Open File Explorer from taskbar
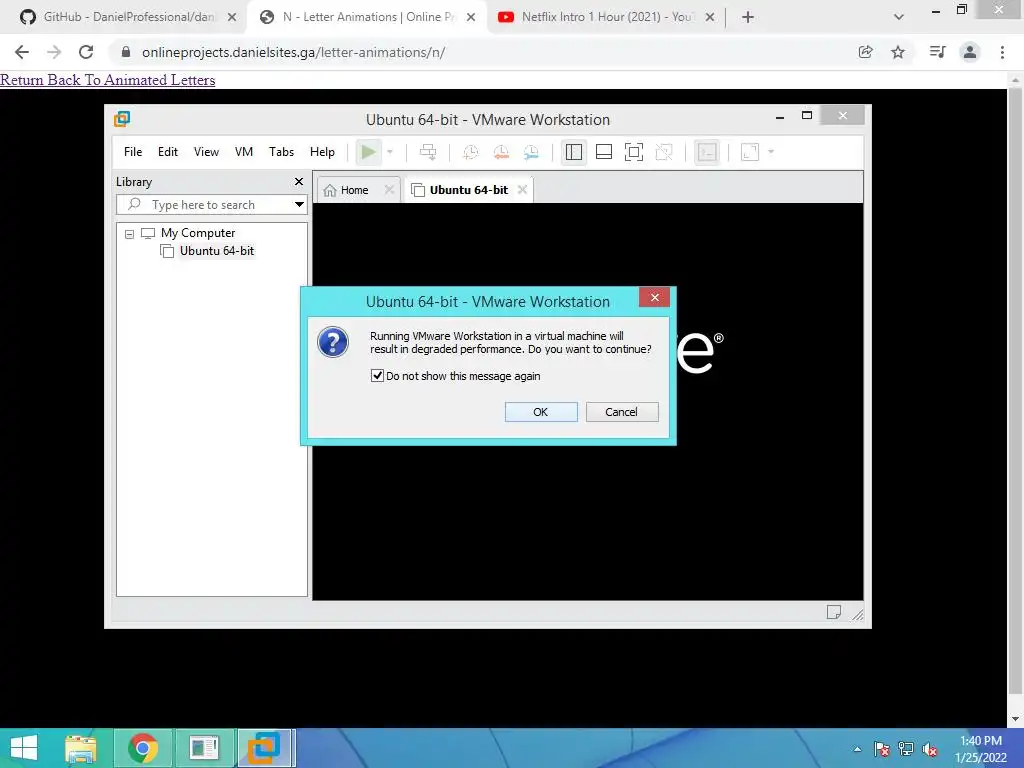Screen dimensions: 1024x768 click(81, 749)
